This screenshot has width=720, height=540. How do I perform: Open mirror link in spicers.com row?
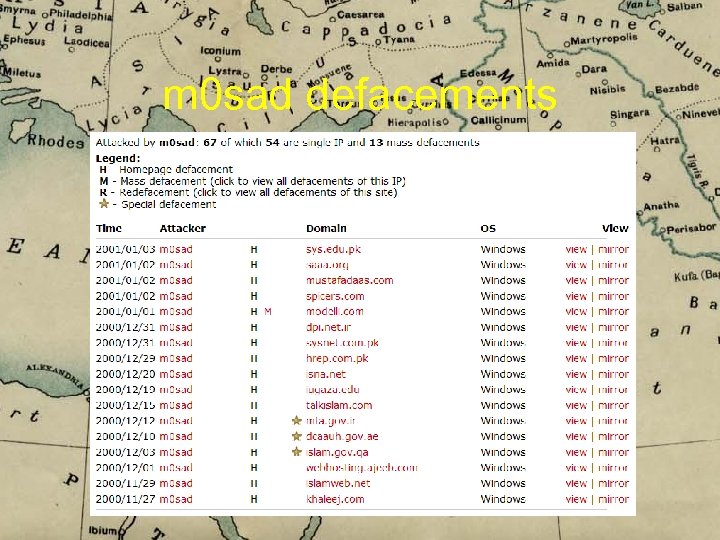pyautogui.click(x=613, y=296)
